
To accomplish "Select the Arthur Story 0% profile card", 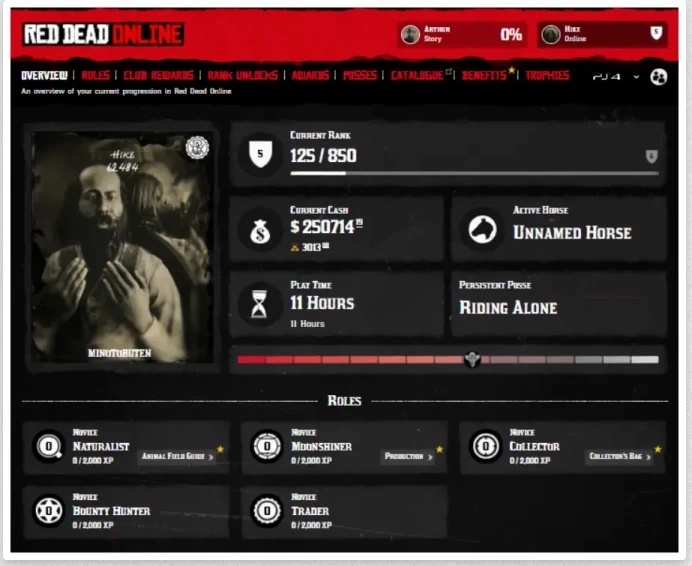I will pyautogui.click(x=462, y=34).
